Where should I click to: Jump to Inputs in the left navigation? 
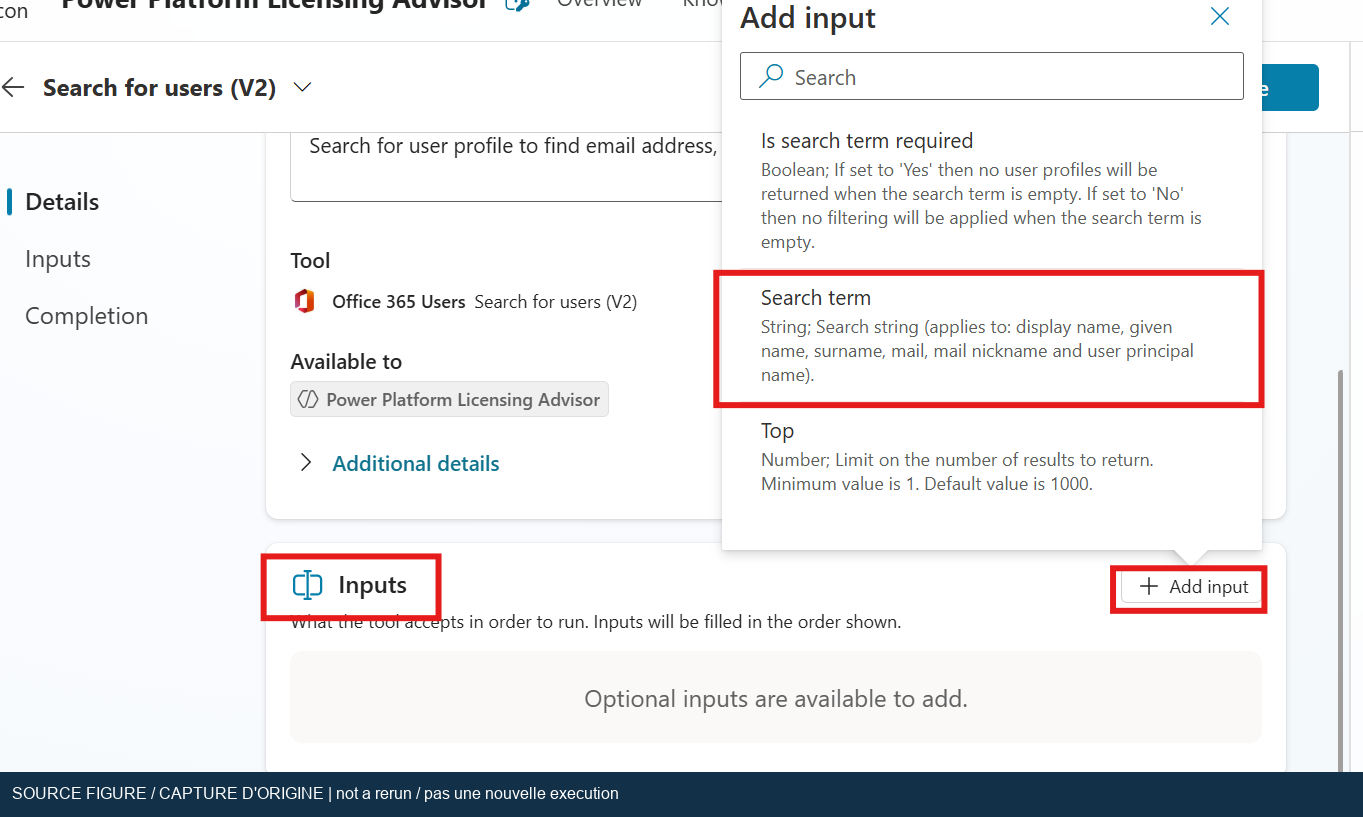58,259
